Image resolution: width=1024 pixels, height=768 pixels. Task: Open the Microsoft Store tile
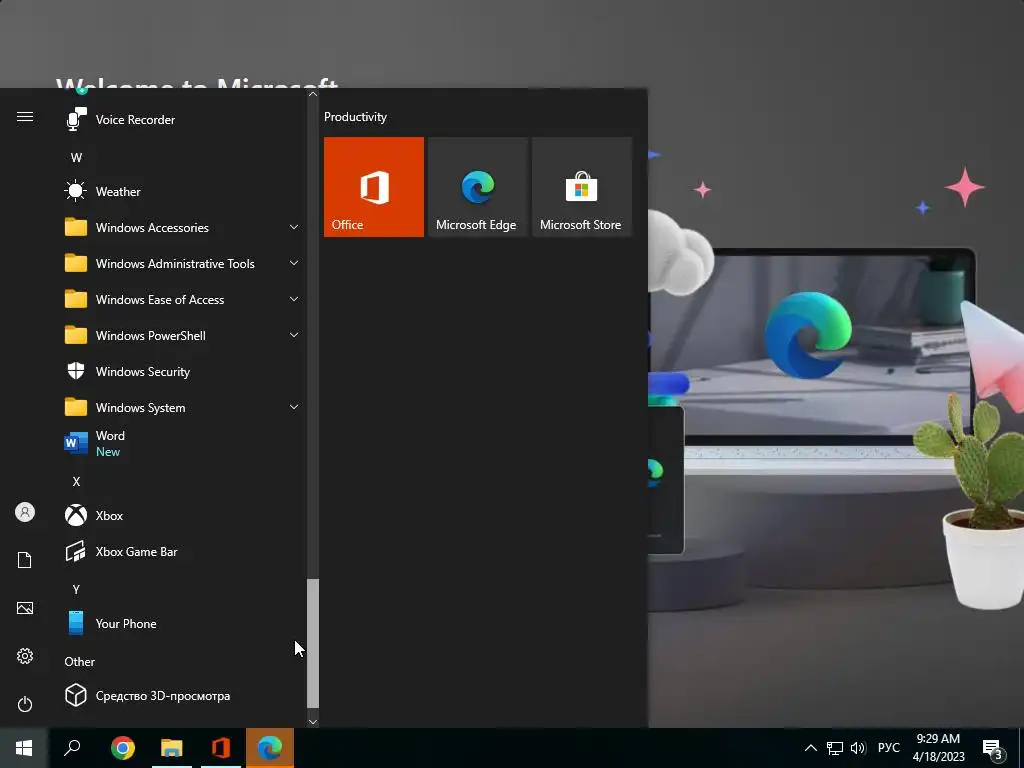[x=582, y=187]
